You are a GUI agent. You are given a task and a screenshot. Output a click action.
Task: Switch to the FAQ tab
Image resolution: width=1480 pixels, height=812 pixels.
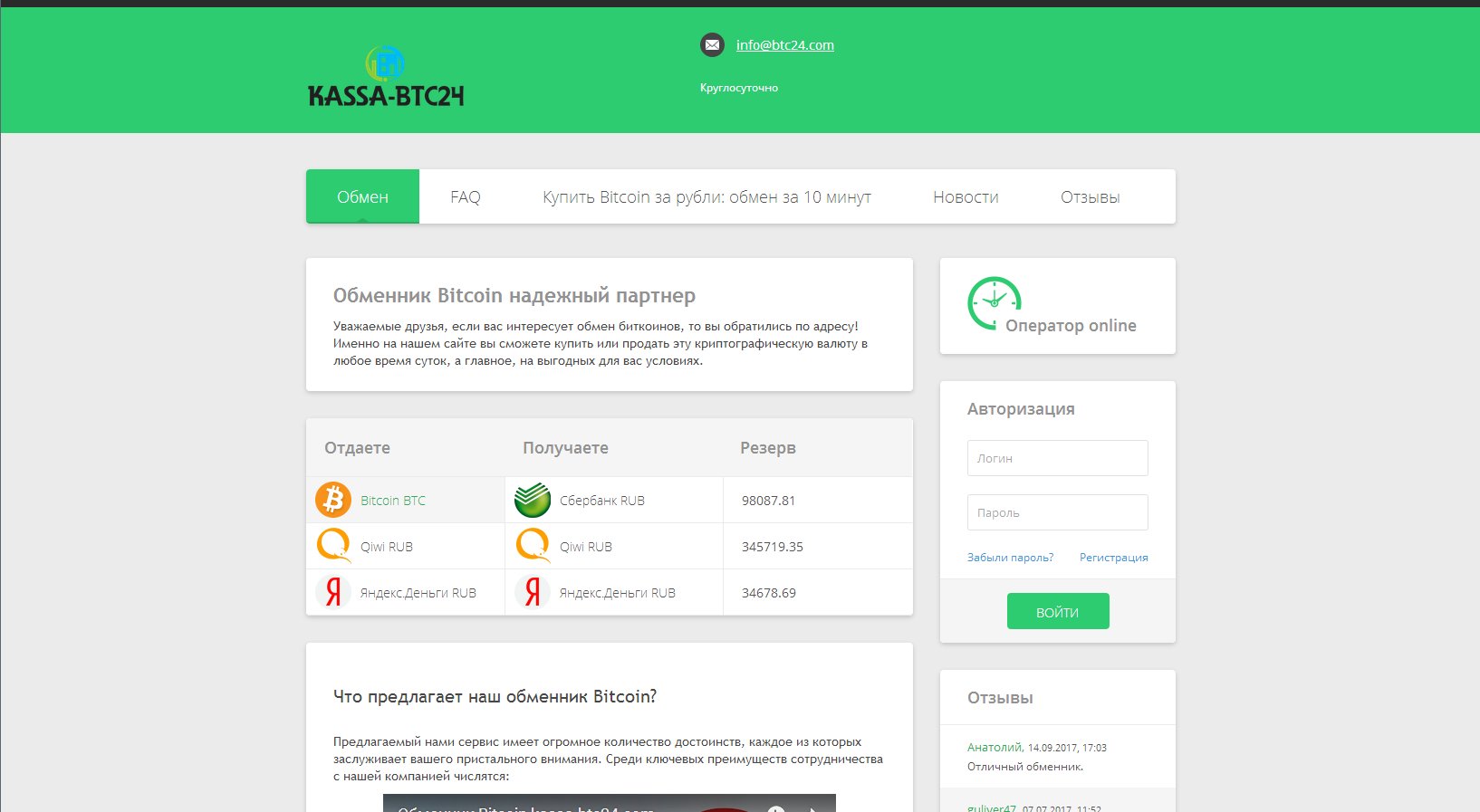466,196
